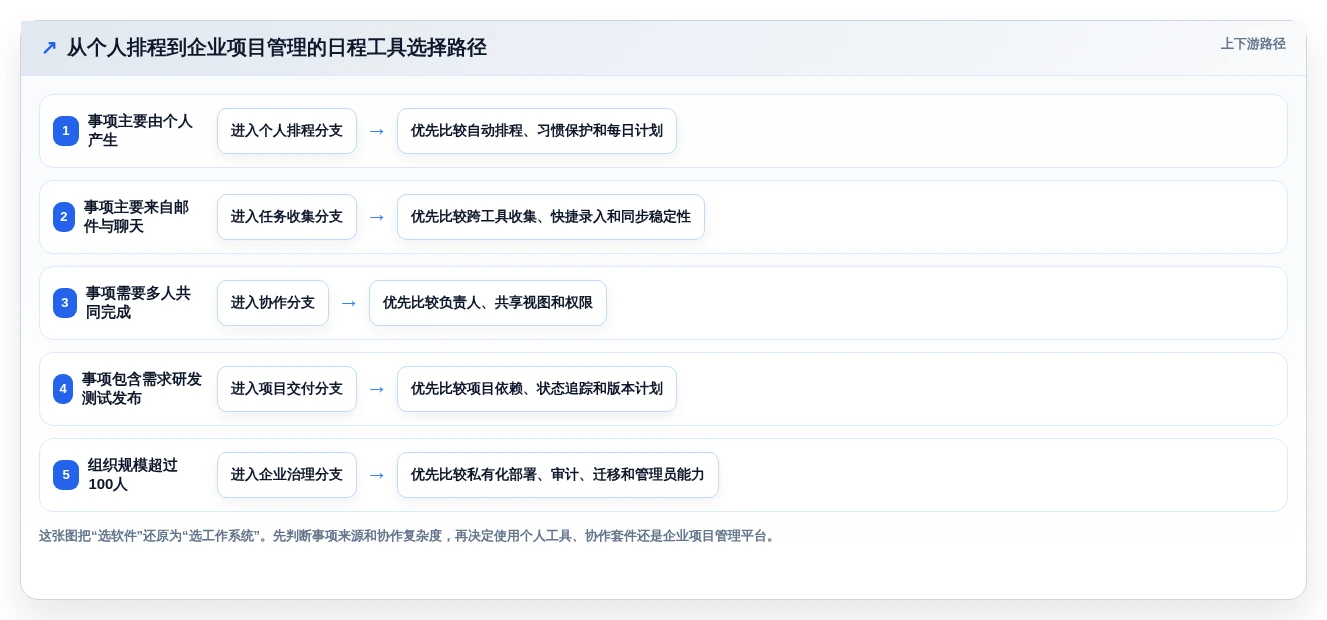Click the text 组织规模超过100人

click(x=133, y=475)
